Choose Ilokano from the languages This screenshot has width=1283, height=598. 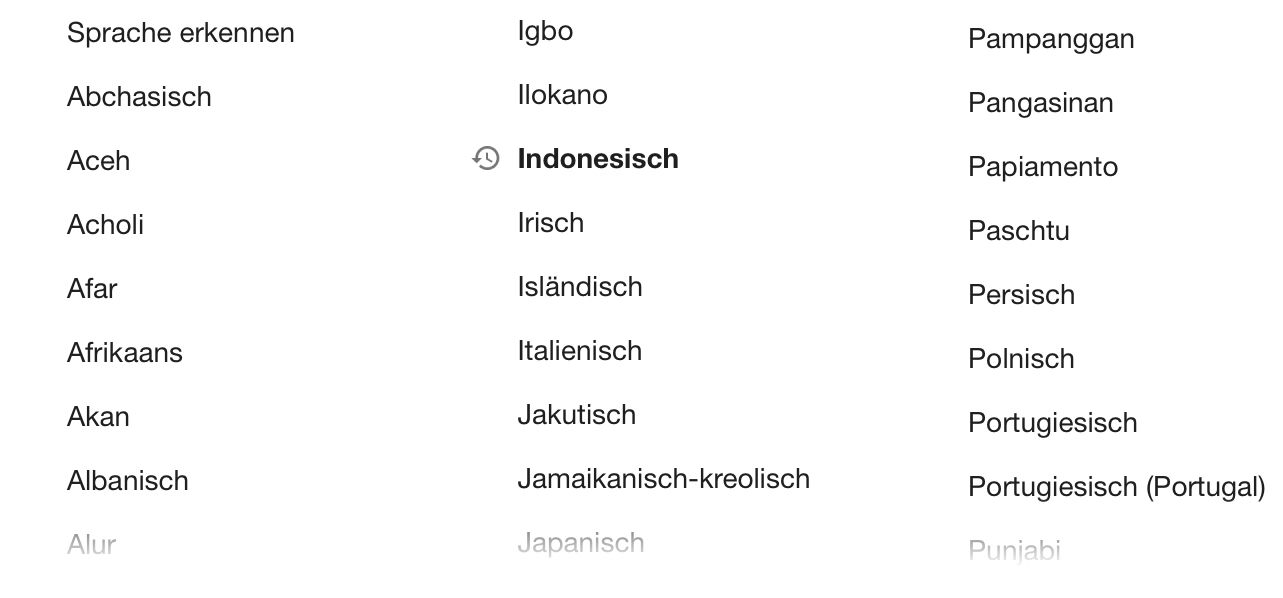pos(562,95)
